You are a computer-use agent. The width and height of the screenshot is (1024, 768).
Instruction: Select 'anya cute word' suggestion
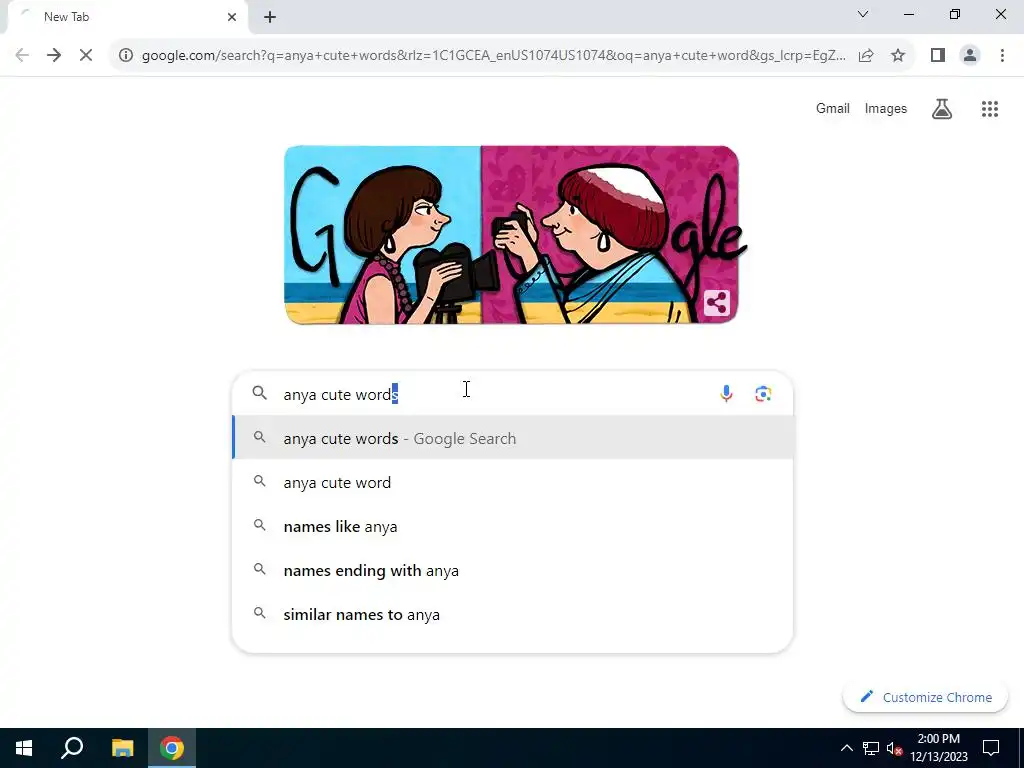(513, 482)
